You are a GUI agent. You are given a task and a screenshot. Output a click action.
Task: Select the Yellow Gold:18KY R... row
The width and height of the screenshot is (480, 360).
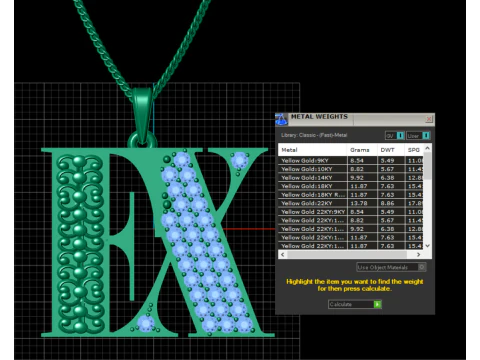[351, 195]
